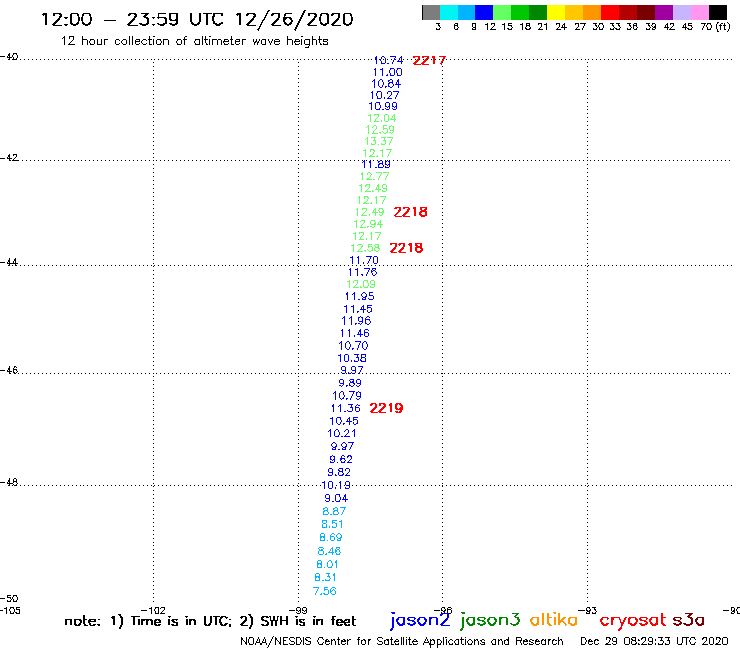Select the pink legend color swatch
Screen dimensions: 740x650
click(x=699, y=12)
